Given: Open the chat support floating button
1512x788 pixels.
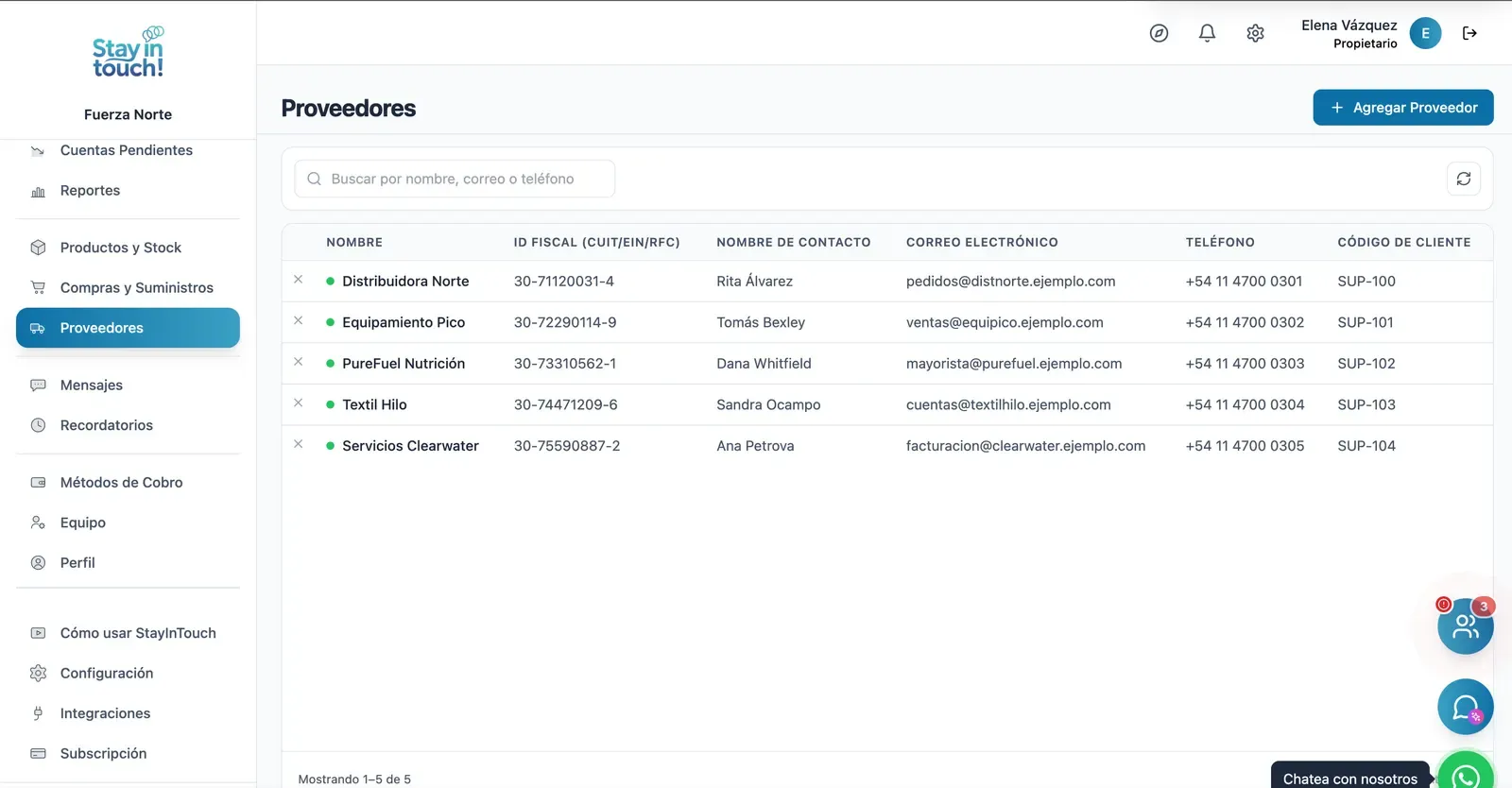Looking at the screenshot, I should click(x=1466, y=707).
